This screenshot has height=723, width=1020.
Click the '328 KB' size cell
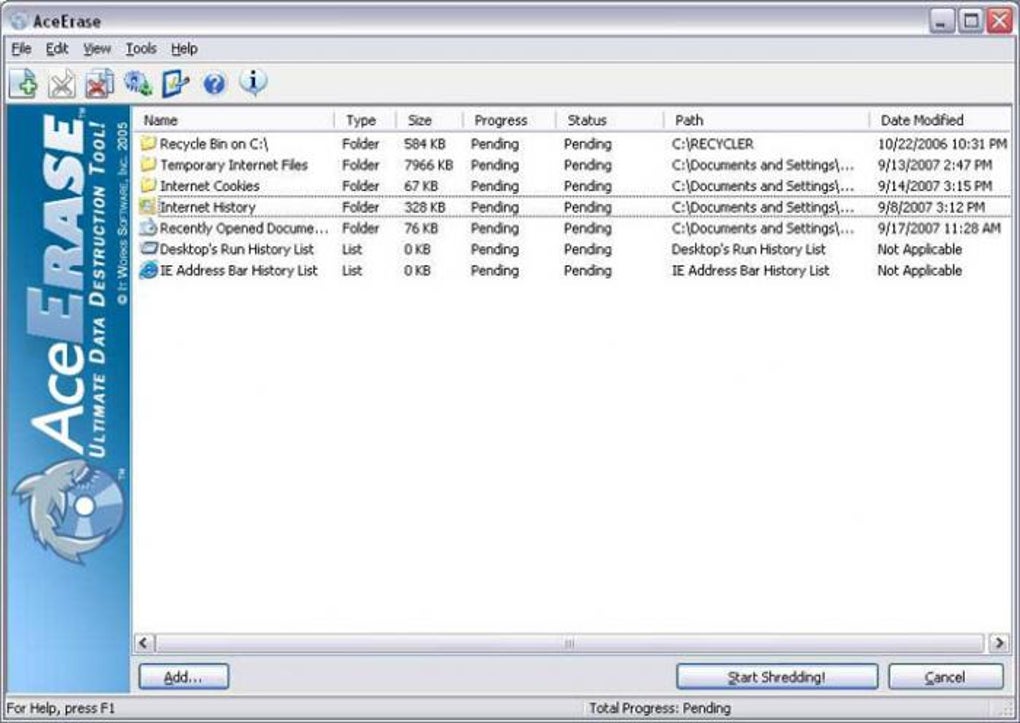(424, 207)
